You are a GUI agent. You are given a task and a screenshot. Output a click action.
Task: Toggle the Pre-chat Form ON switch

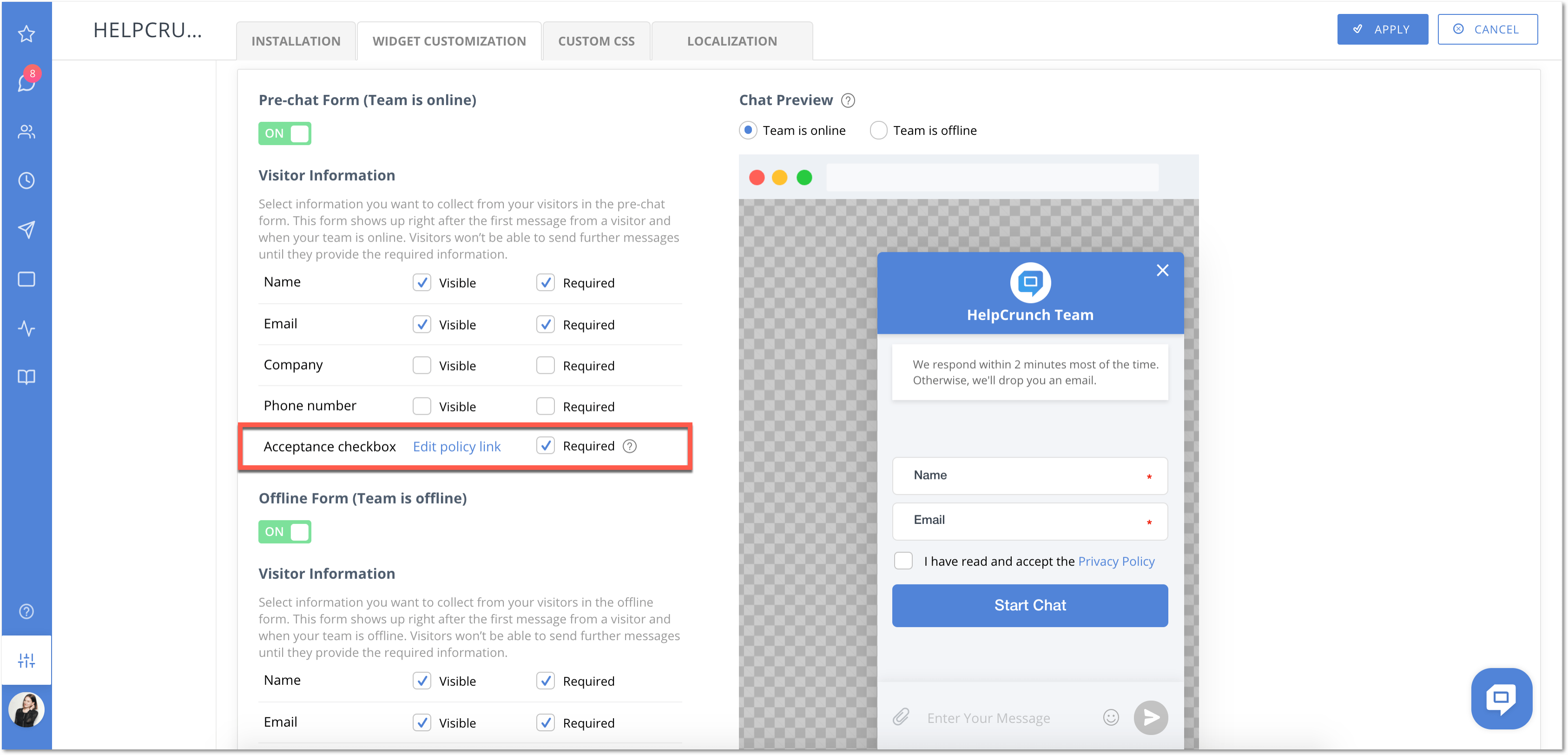click(284, 133)
